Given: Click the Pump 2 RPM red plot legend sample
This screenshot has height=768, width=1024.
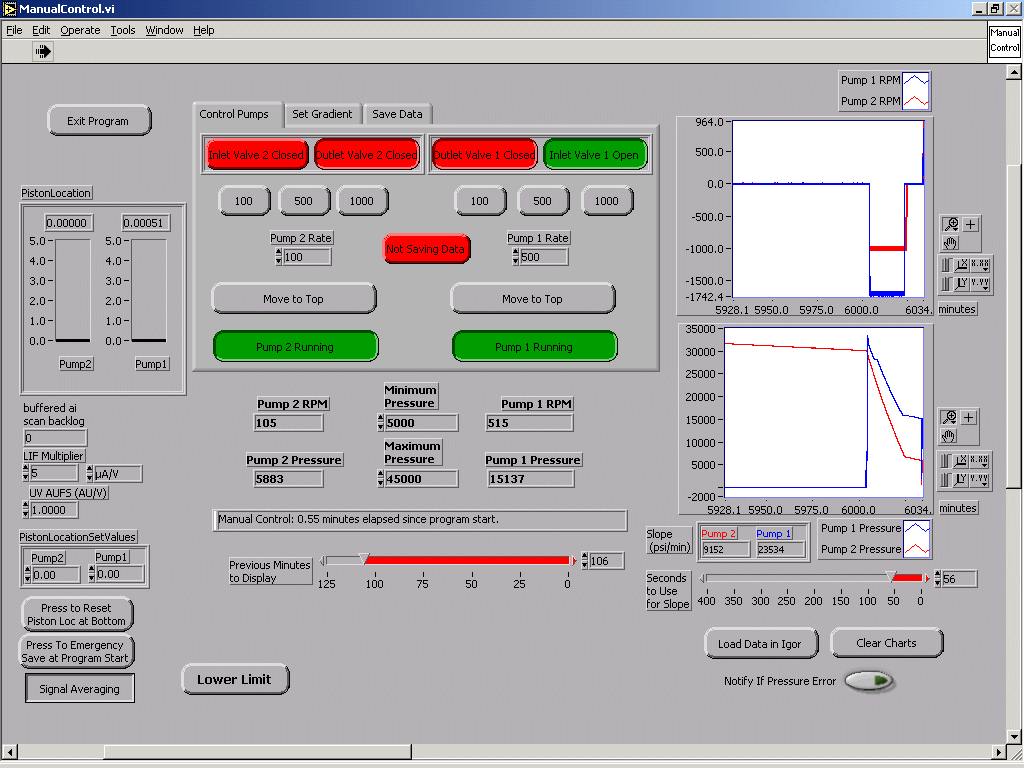Looking at the screenshot, I should (x=916, y=101).
